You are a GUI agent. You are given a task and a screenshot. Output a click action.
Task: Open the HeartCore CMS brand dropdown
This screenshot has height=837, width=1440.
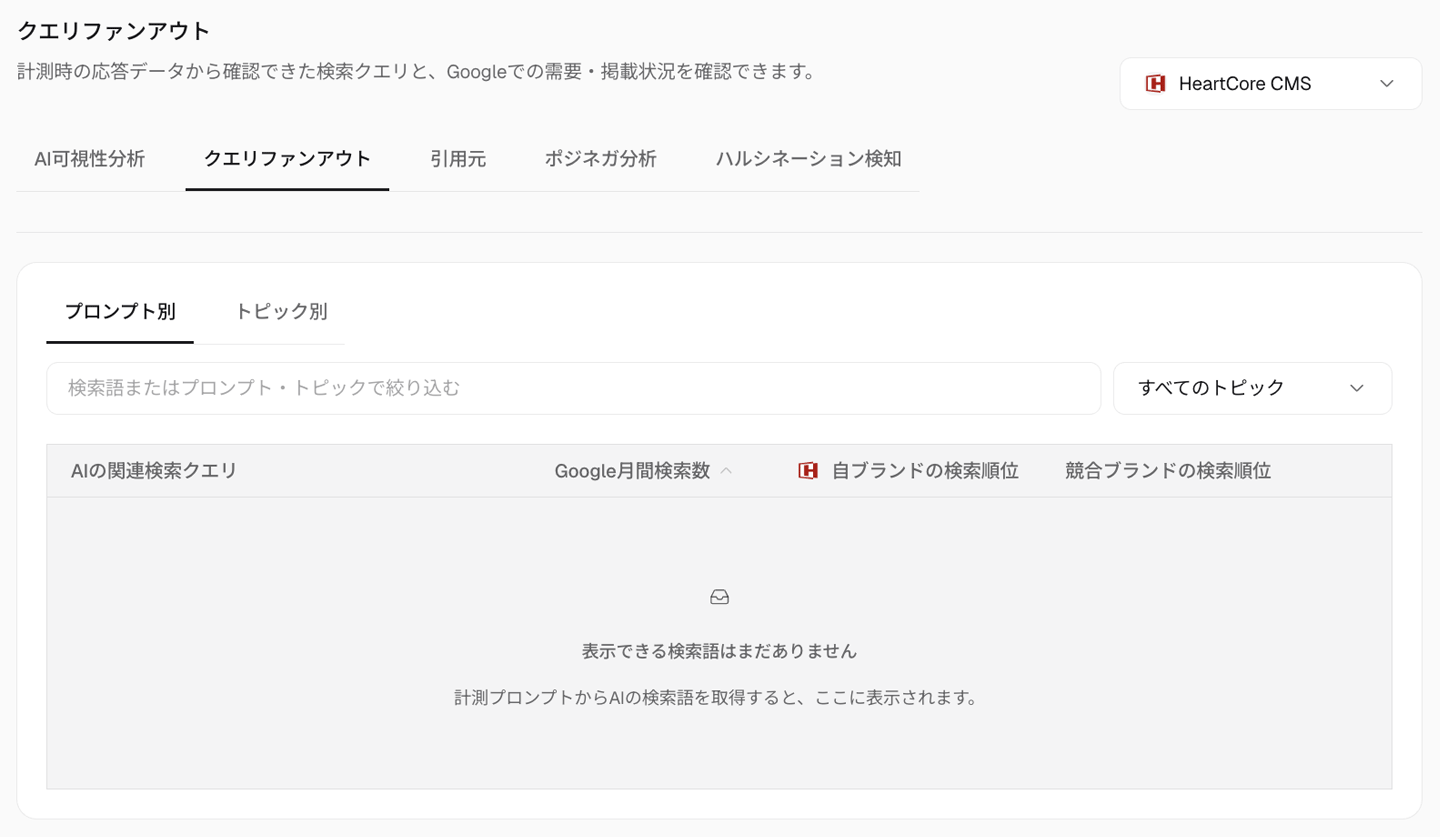tap(1270, 84)
